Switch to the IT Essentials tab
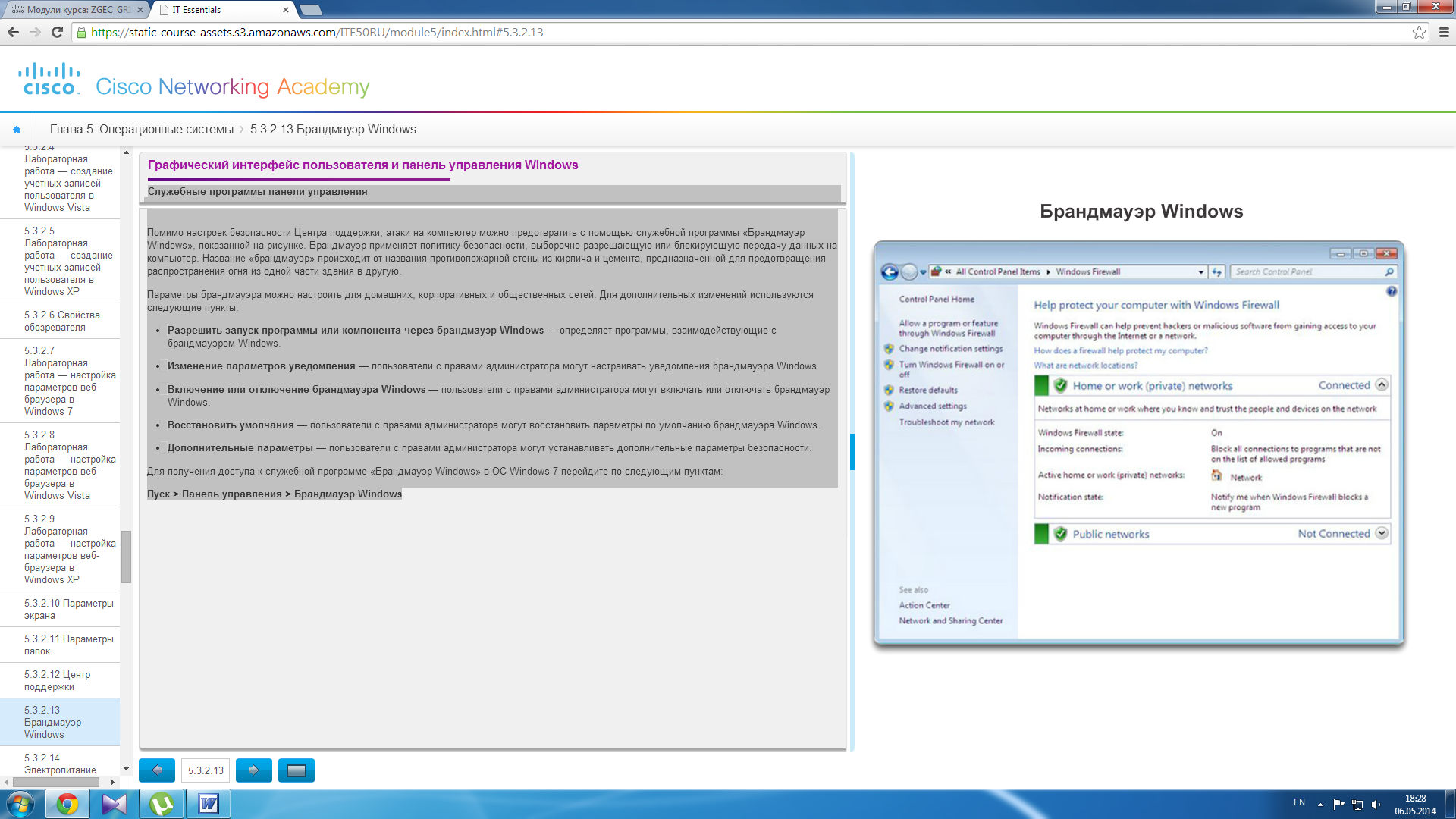Viewport: 1456px width, 819px height. point(220,10)
